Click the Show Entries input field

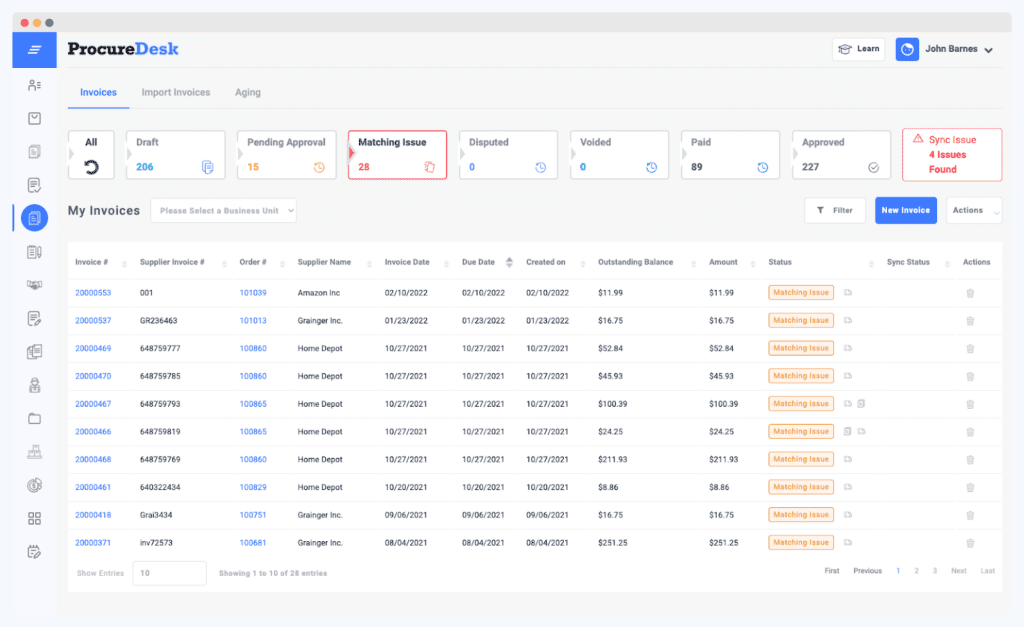[169, 573]
